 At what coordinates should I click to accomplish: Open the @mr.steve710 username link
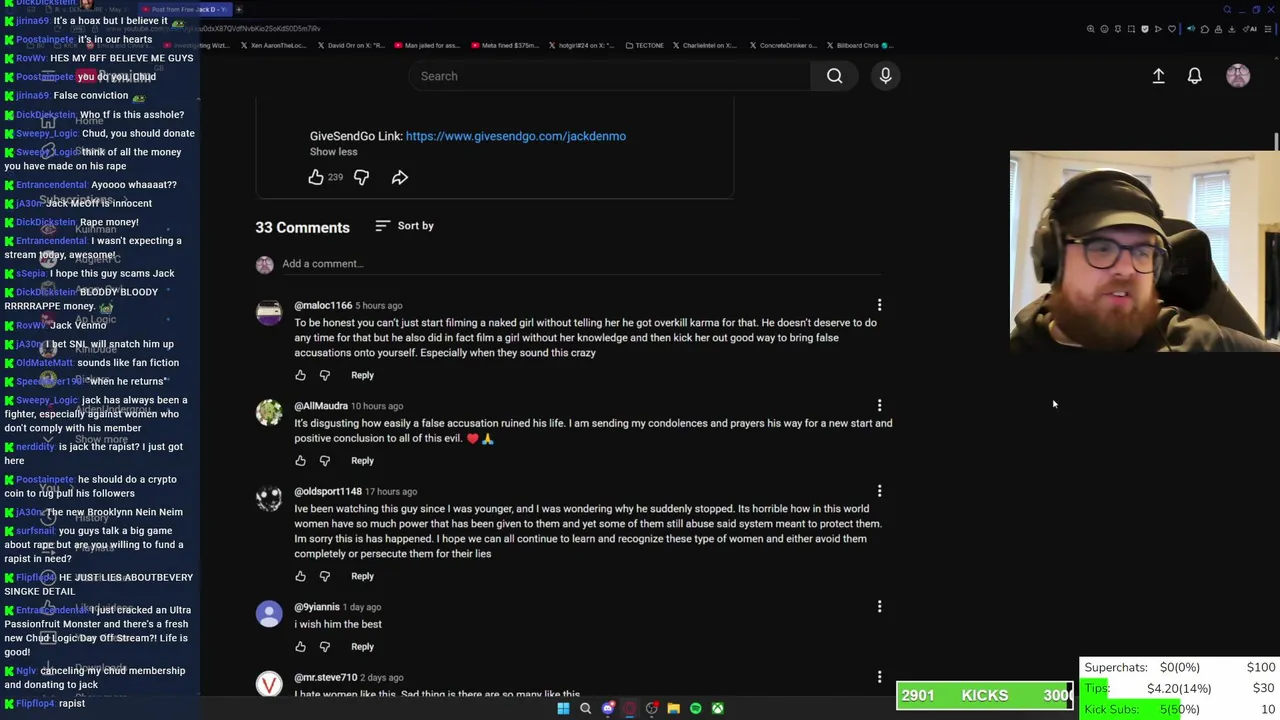[326, 677]
